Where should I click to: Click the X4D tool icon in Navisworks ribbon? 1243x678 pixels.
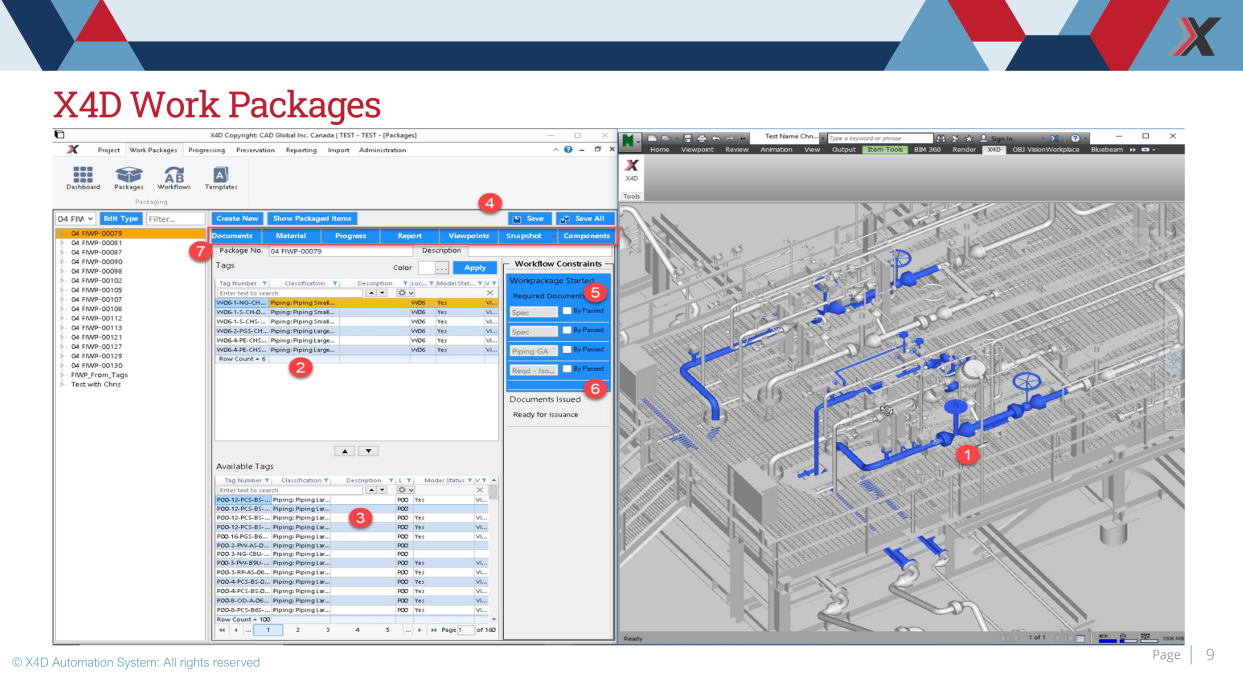pos(632,168)
